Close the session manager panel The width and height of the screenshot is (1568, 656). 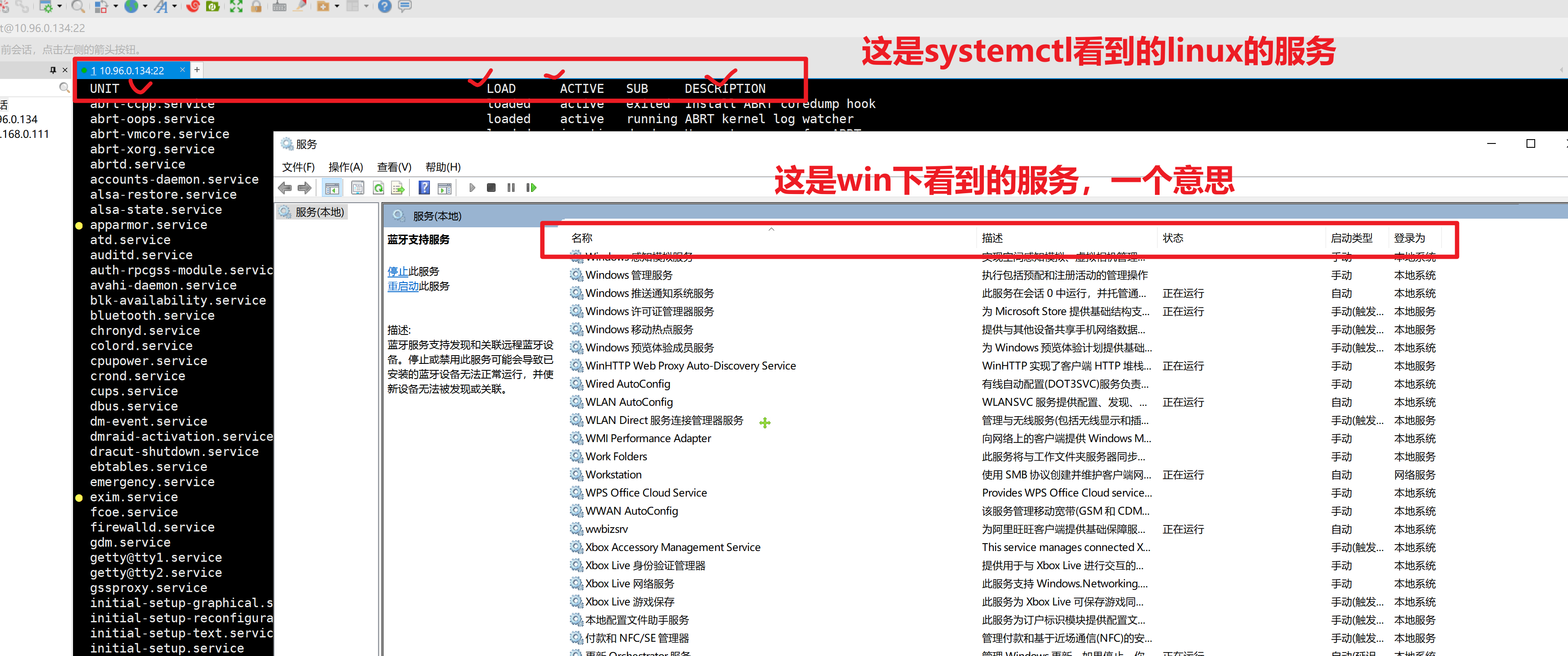coord(65,70)
